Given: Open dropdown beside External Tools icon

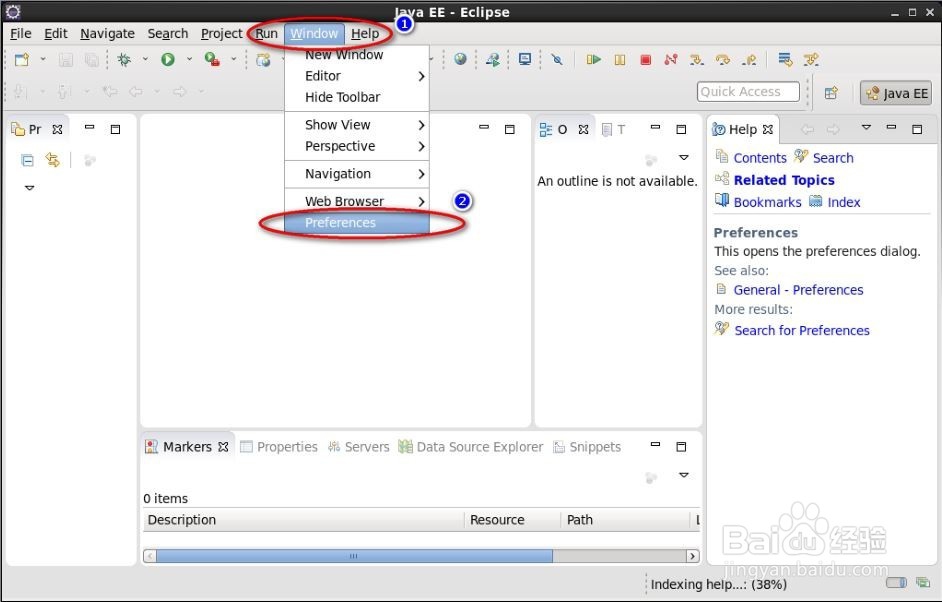Looking at the screenshot, I should pyautogui.click(x=233, y=59).
